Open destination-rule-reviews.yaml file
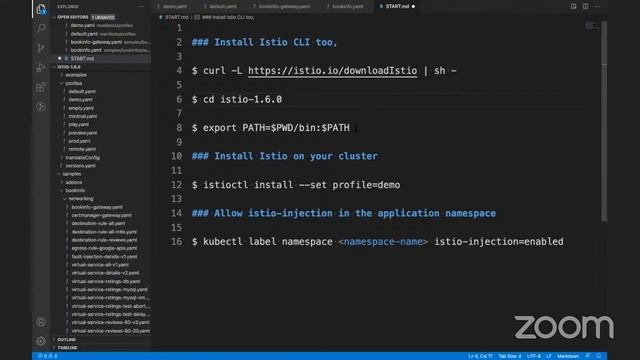Image resolution: width=640 pixels, height=360 pixels. click(104, 240)
